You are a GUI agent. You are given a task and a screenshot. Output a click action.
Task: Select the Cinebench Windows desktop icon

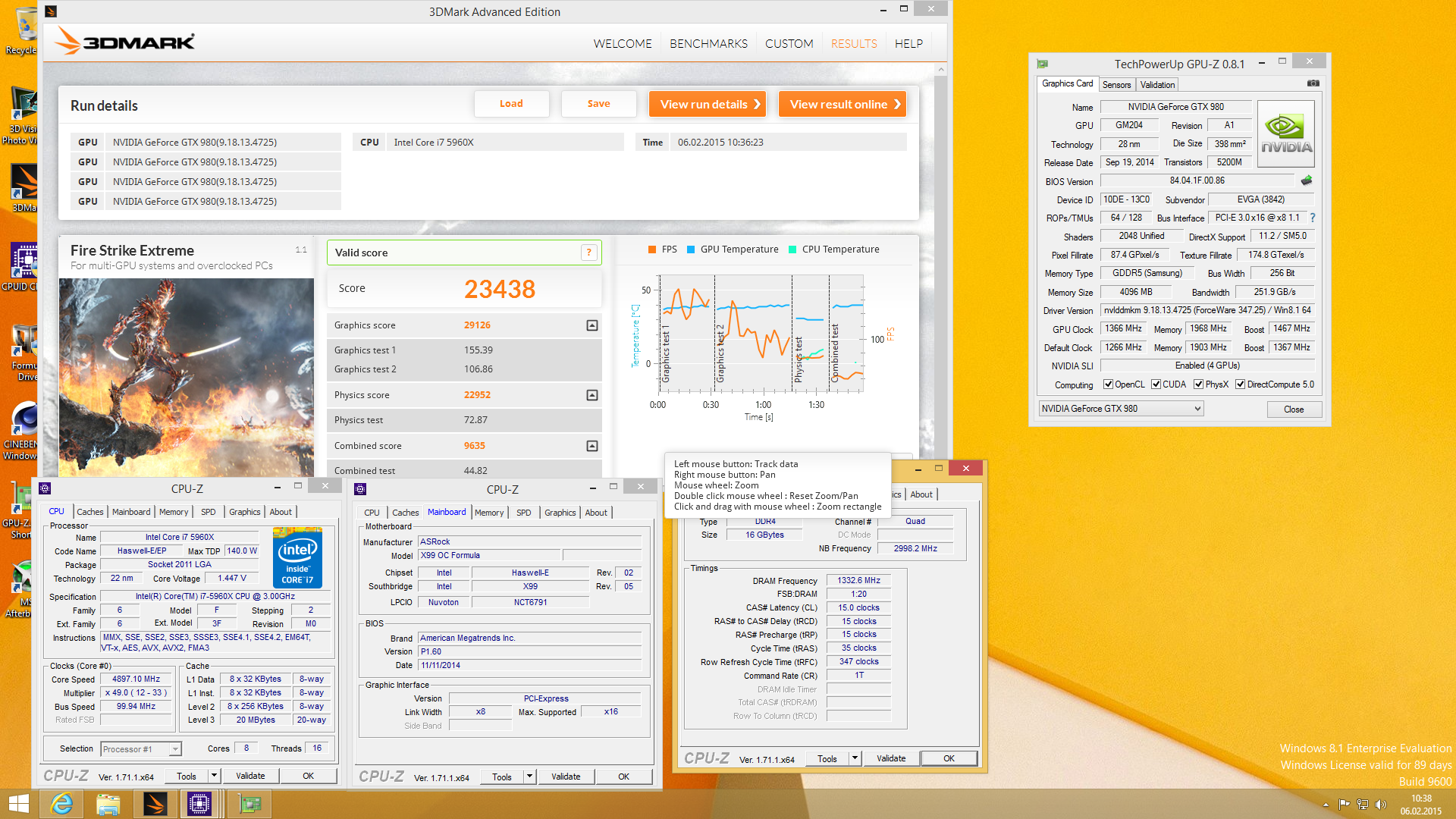click(21, 431)
